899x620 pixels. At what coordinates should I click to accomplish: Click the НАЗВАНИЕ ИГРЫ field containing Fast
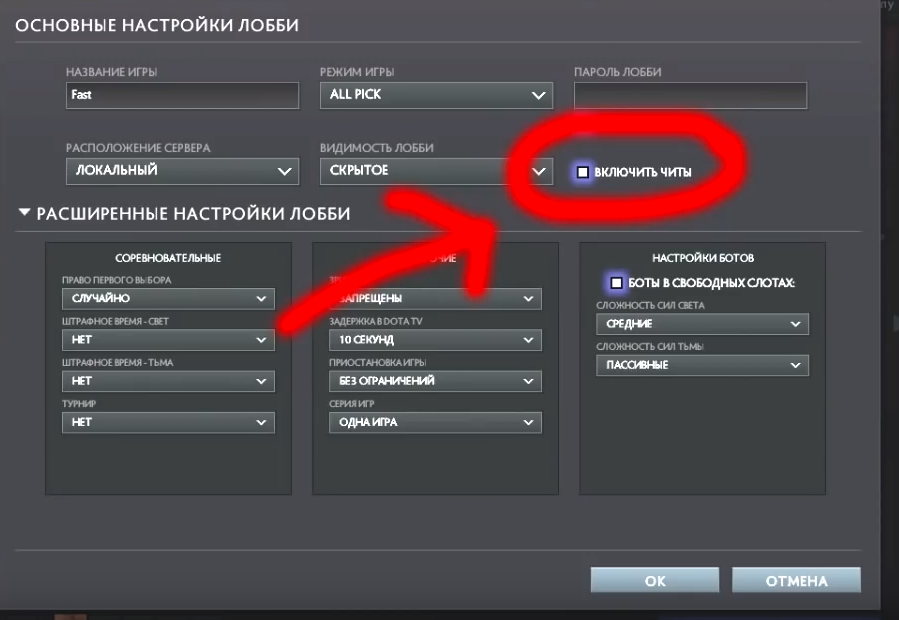coord(182,95)
